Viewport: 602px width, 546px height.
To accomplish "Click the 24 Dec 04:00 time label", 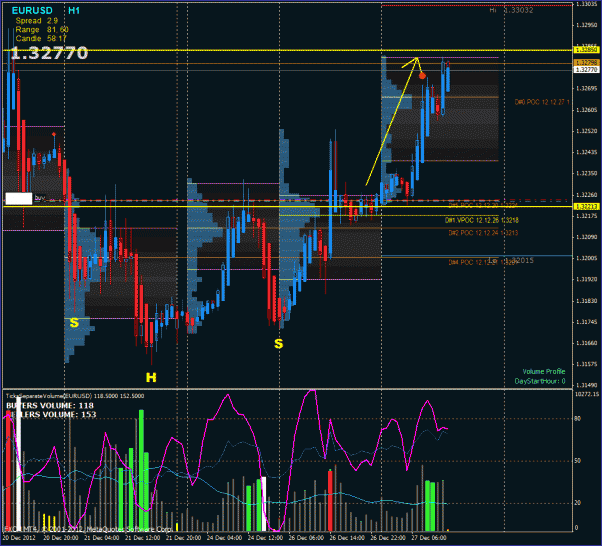I will click(x=225, y=538).
